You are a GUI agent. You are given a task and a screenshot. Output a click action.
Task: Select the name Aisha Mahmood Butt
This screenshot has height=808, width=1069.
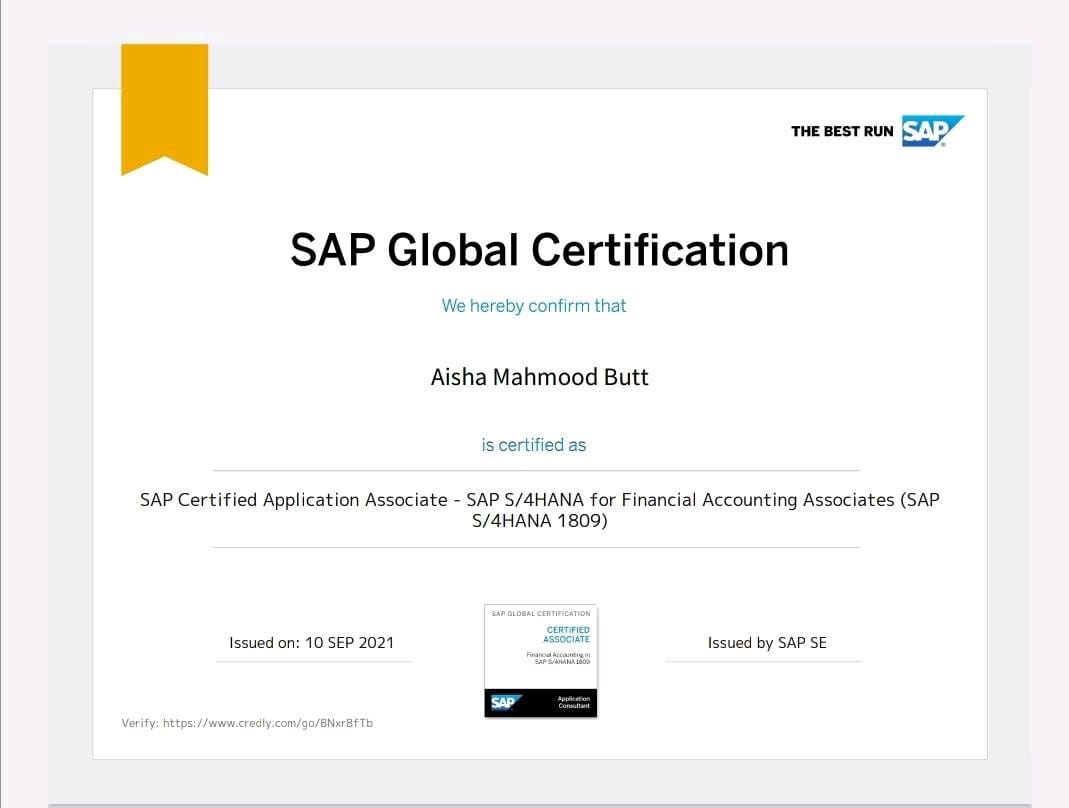[x=539, y=378]
